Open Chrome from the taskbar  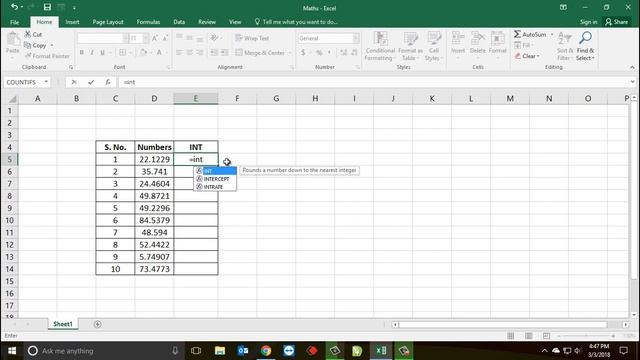click(x=266, y=351)
